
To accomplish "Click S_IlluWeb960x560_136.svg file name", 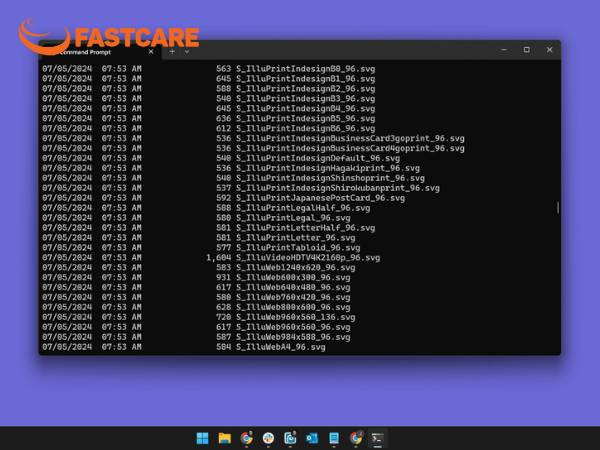I will 295,318.
